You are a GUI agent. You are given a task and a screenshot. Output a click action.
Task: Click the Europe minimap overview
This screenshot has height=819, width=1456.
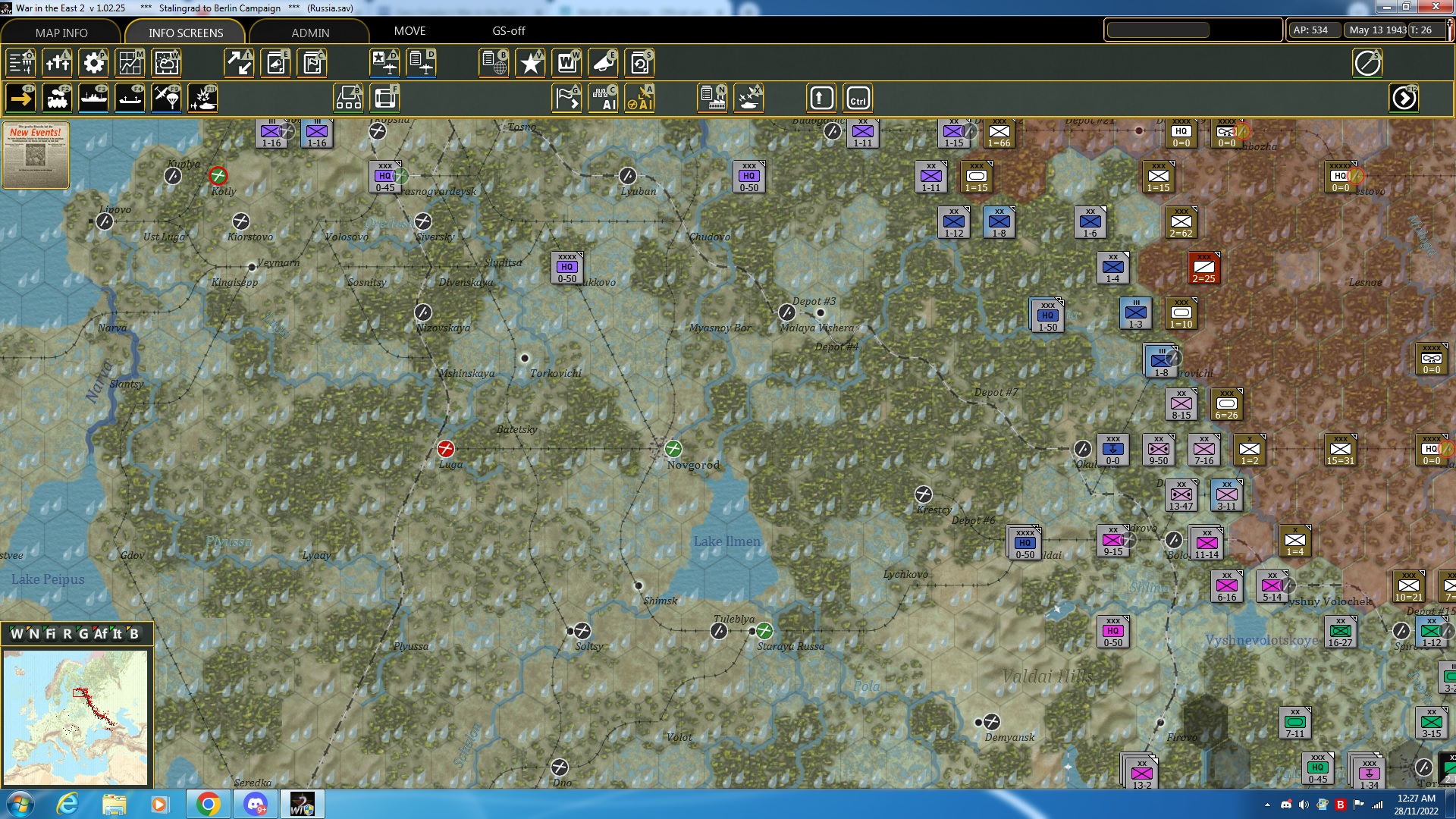[x=76, y=717]
